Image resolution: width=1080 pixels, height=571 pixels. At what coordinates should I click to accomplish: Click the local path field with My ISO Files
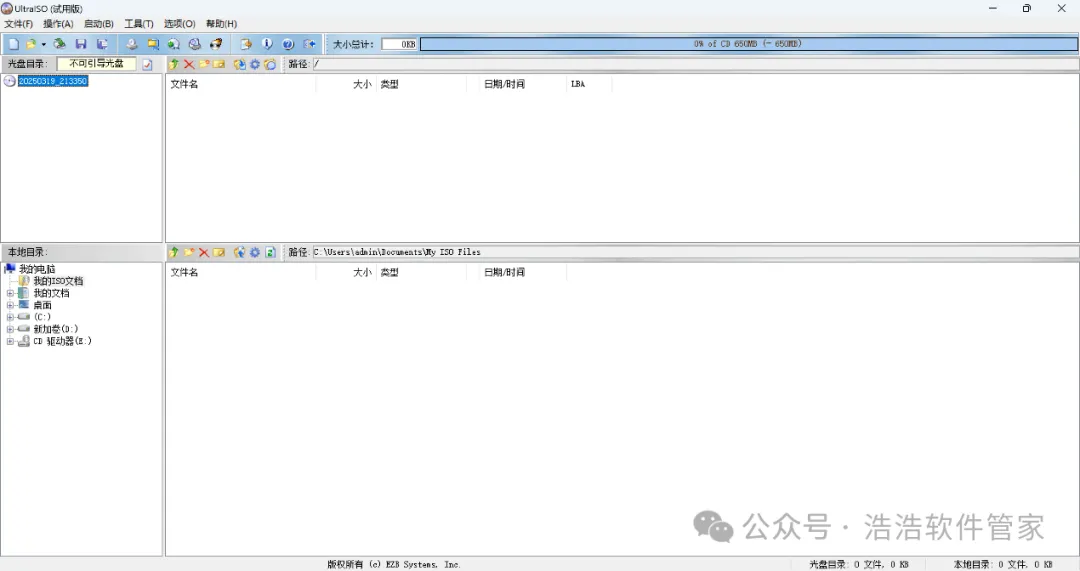coord(696,252)
